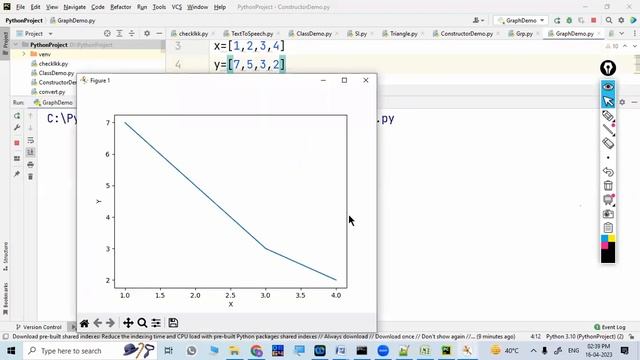Open Search Everywhere magnifier in PyCharm

click(x=609, y=20)
